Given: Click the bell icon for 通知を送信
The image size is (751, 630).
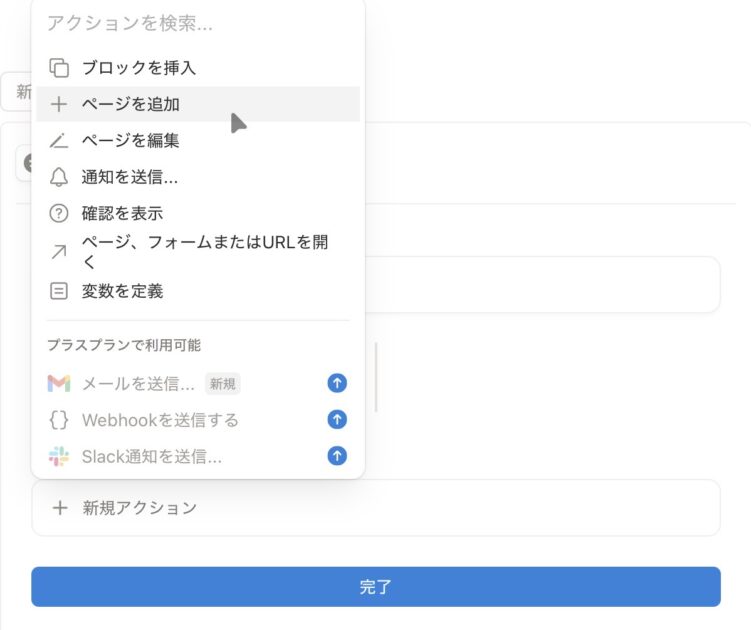Looking at the screenshot, I should point(59,177).
